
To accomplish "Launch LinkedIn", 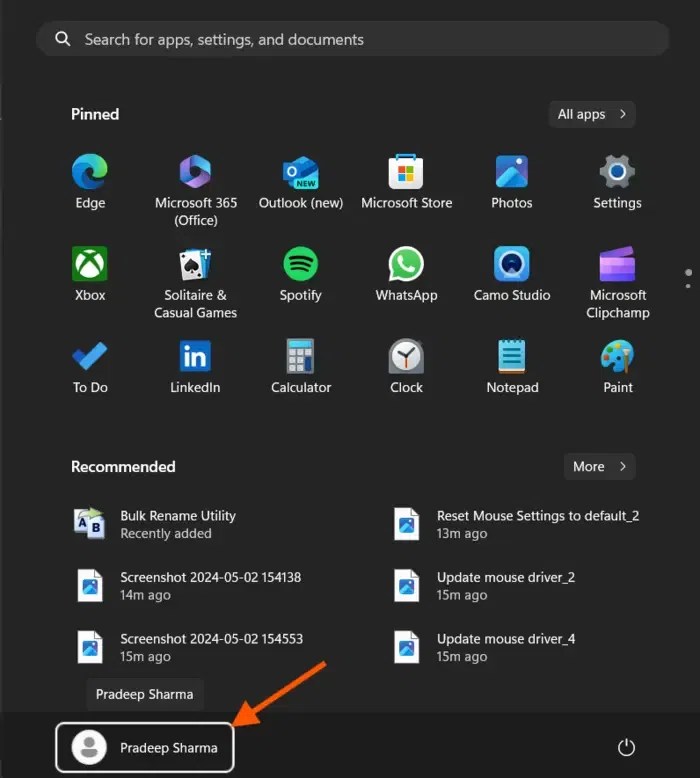I will [x=195, y=366].
